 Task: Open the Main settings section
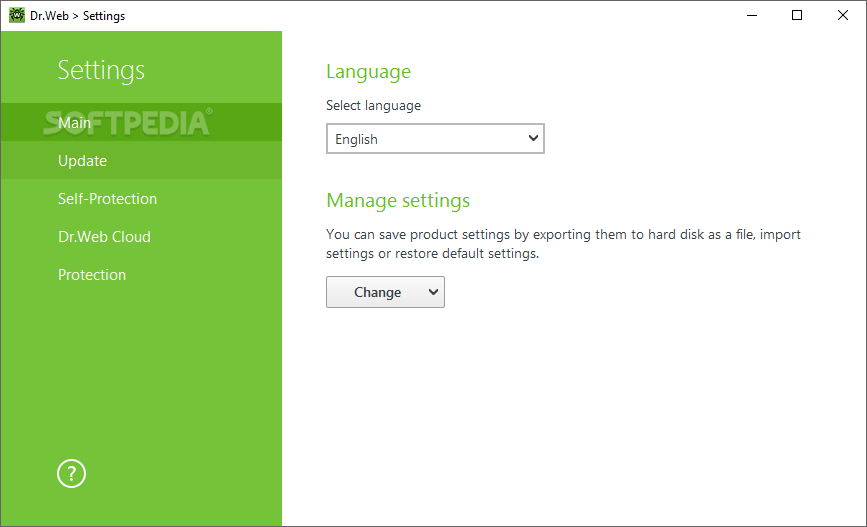(141, 122)
